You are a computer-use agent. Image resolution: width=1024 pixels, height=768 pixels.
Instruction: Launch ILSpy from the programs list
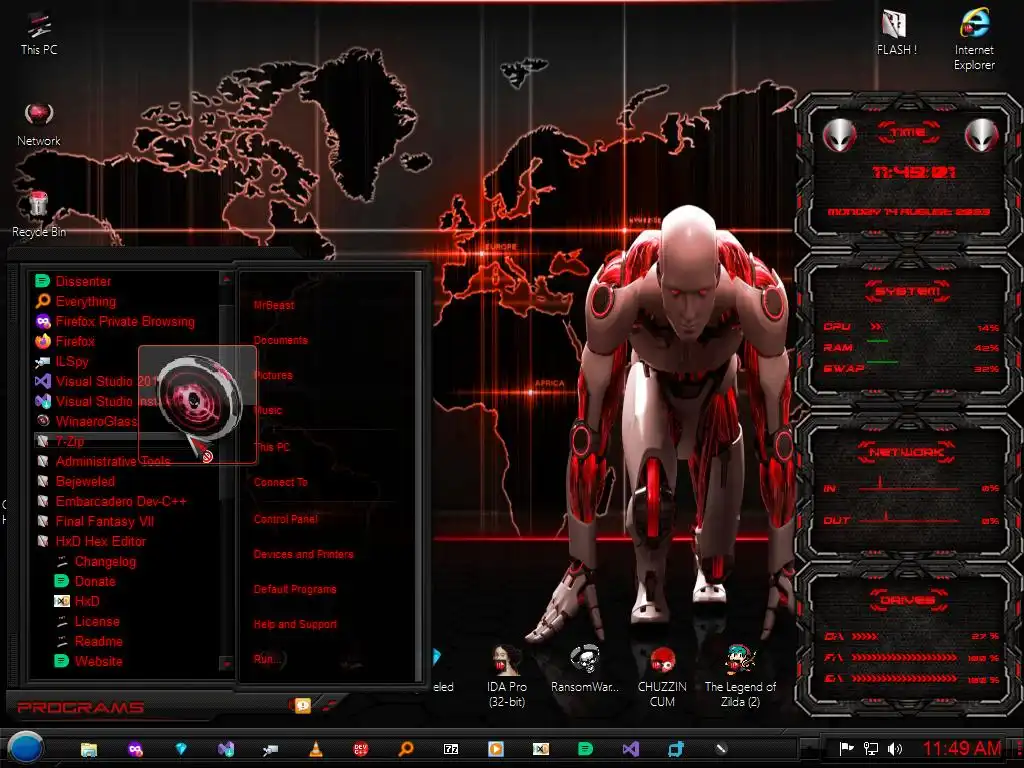pos(61,361)
